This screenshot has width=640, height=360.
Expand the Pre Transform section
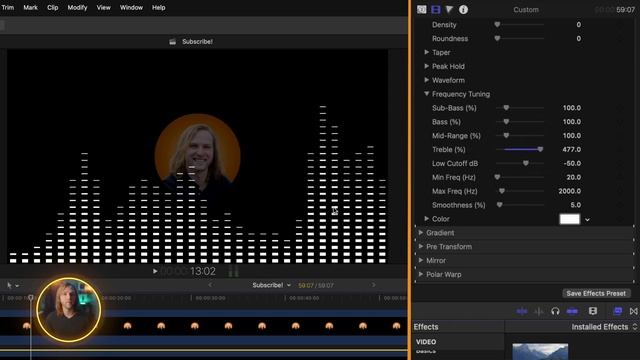tap(421, 246)
